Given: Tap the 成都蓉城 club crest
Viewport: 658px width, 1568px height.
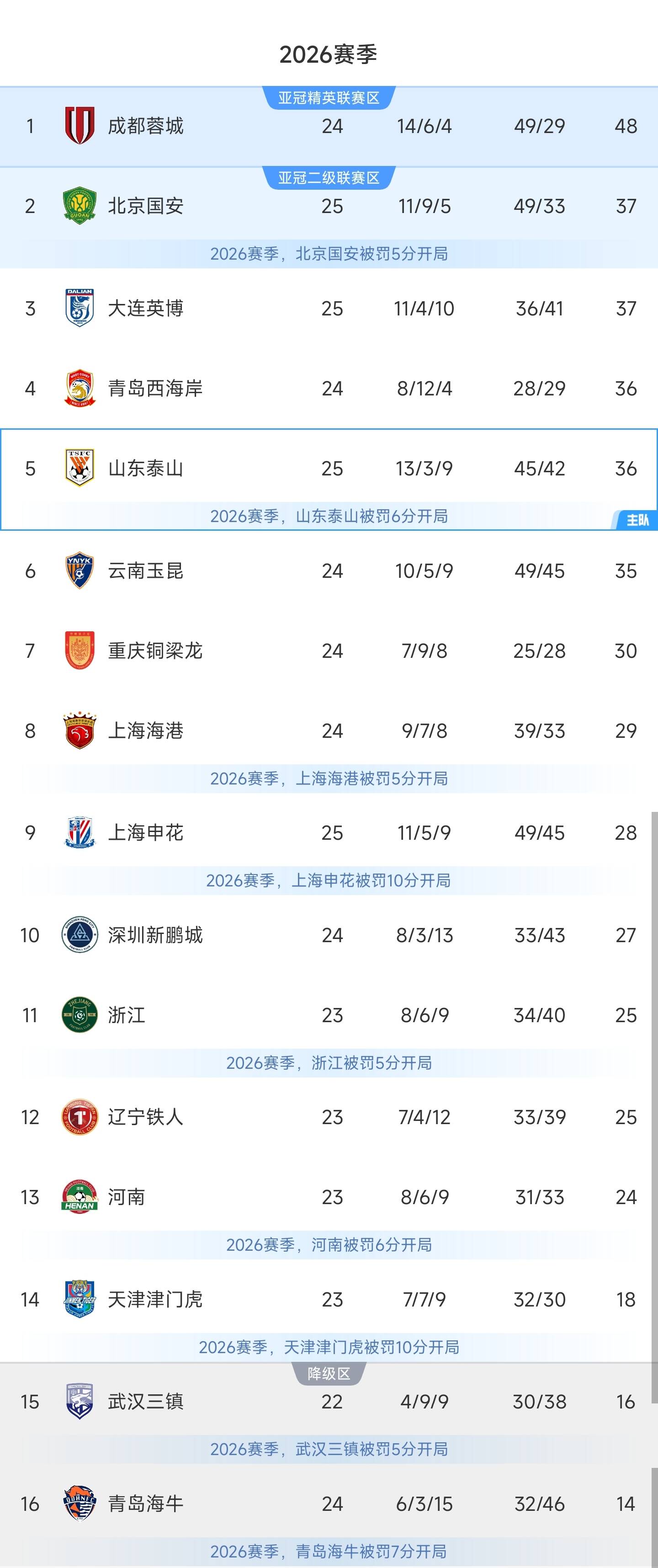Looking at the screenshot, I should (x=80, y=125).
